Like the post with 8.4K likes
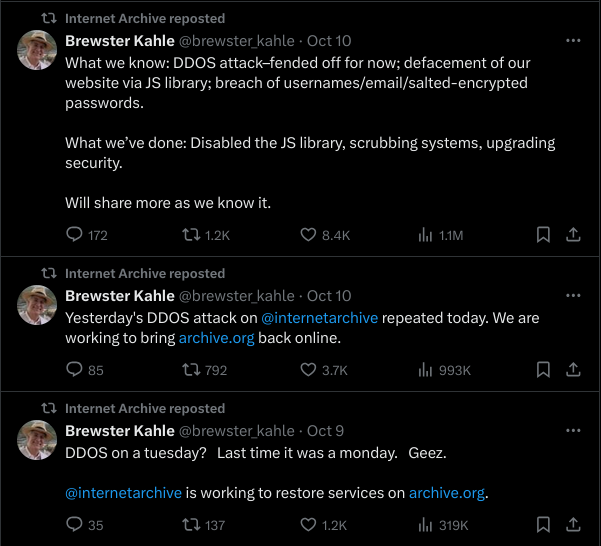The height and width of the screenshot is (546, 601). click(310, 235)
